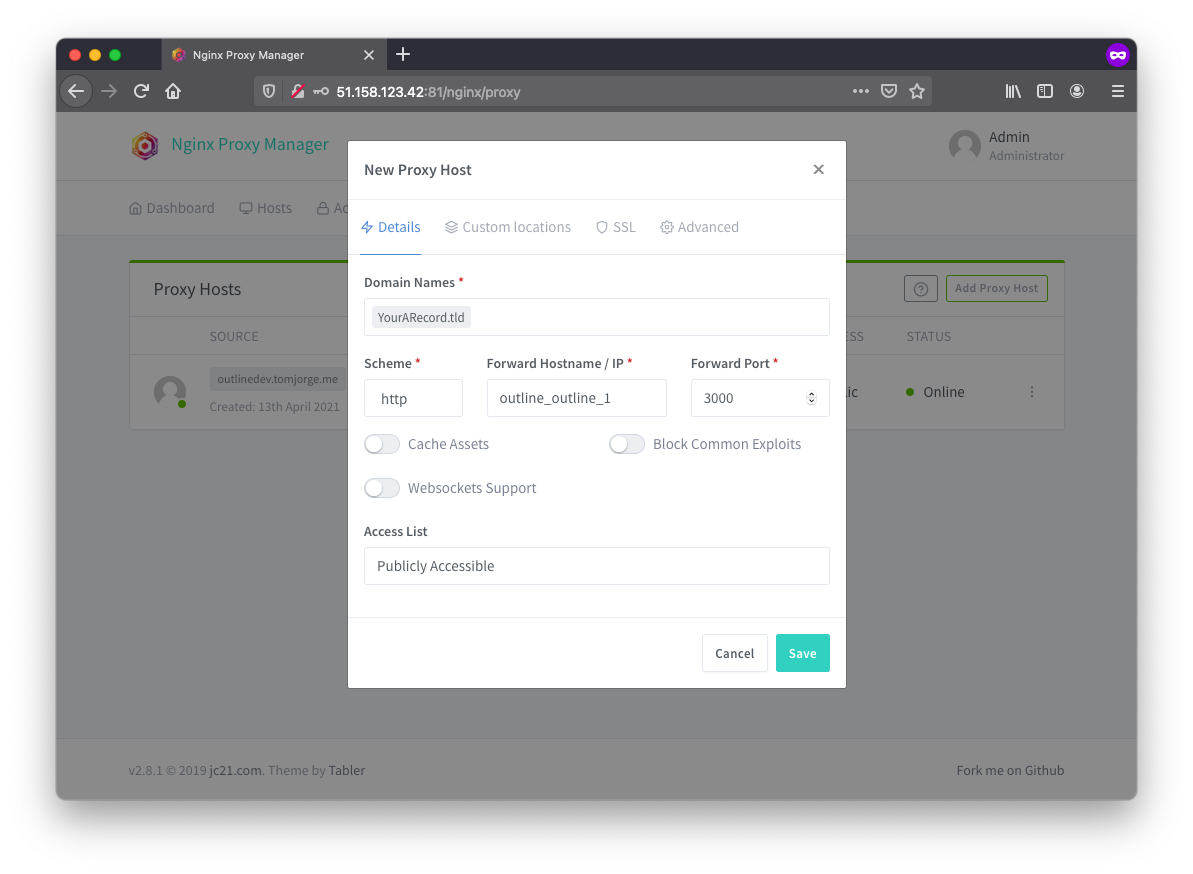1193x874 pixels.
Task: Open the Access List dropdown
Action: pos(596,566)
